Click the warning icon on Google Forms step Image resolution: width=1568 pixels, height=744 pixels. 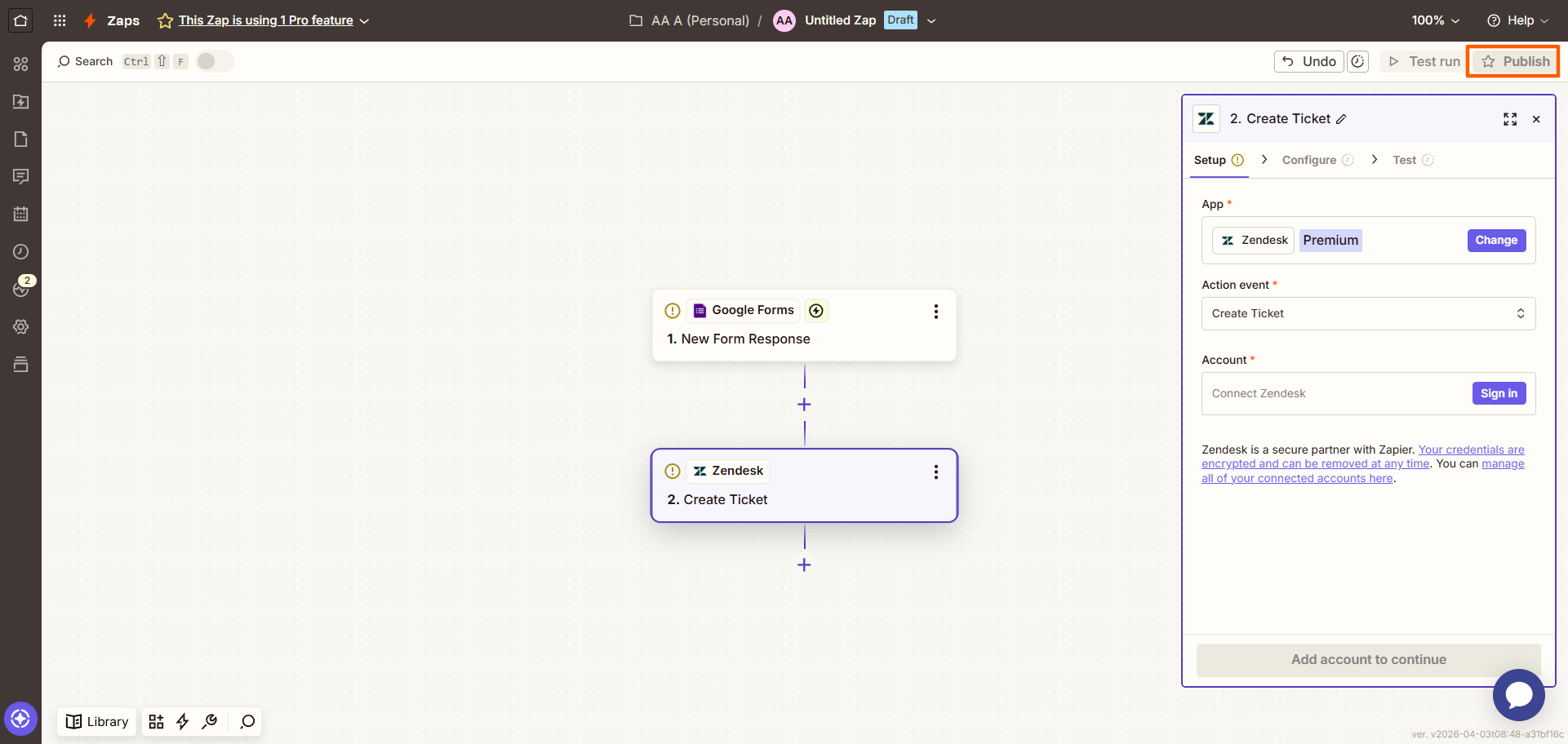[x=673, y=310]
